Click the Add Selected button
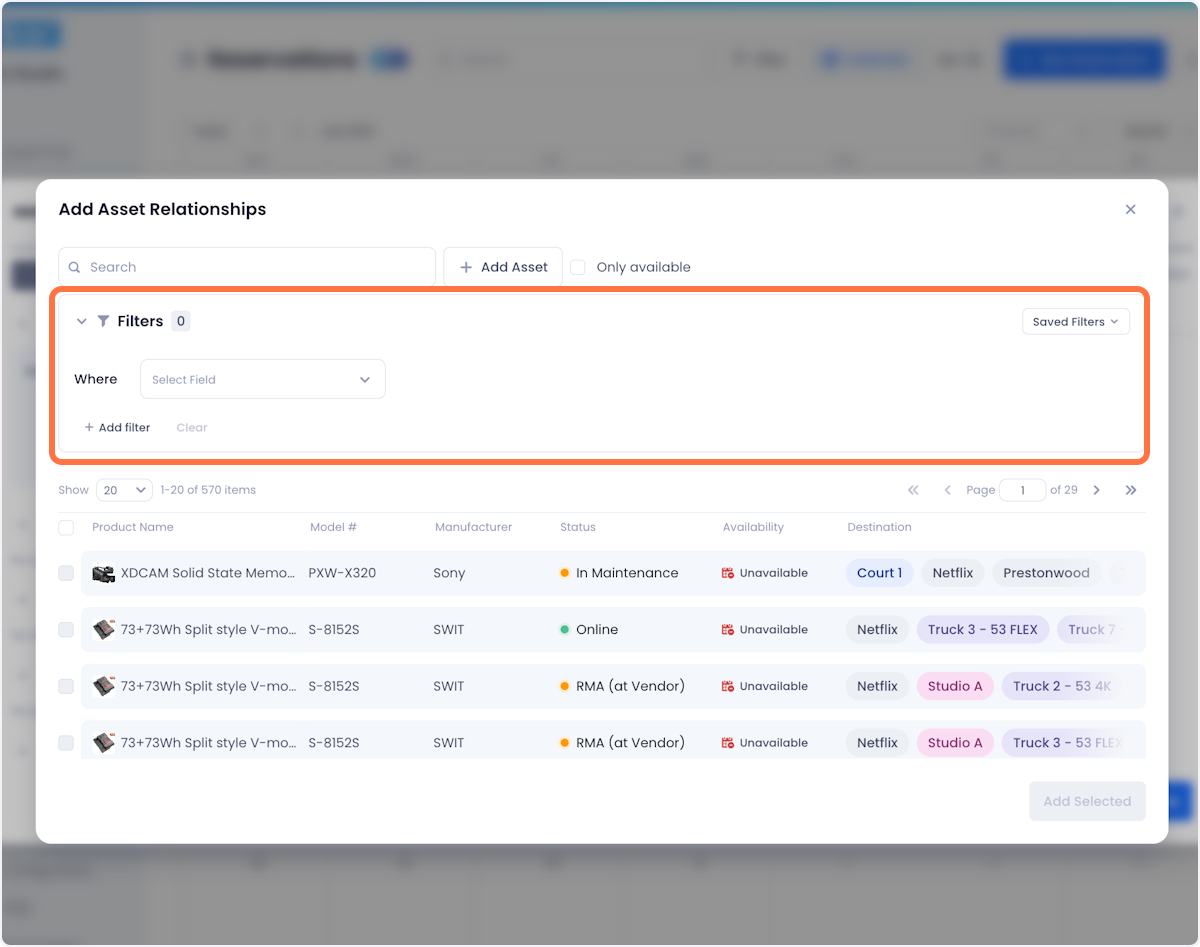The image size is (1200, 947). (x=1087, y=801)
